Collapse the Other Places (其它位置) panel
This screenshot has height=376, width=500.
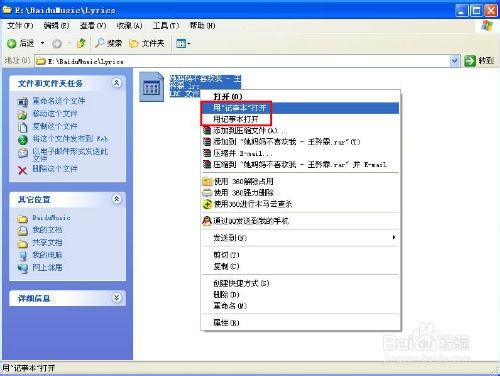116,199
